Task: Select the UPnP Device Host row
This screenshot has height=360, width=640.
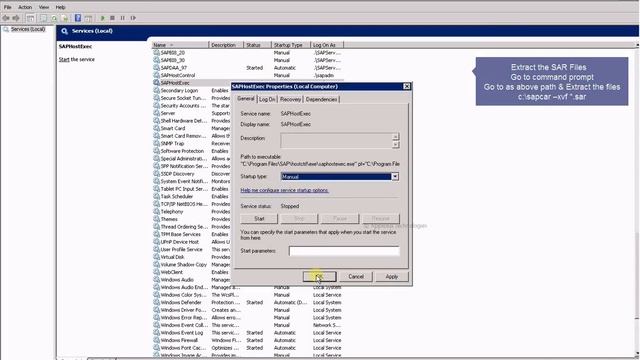Action: [x=191, y=242]
